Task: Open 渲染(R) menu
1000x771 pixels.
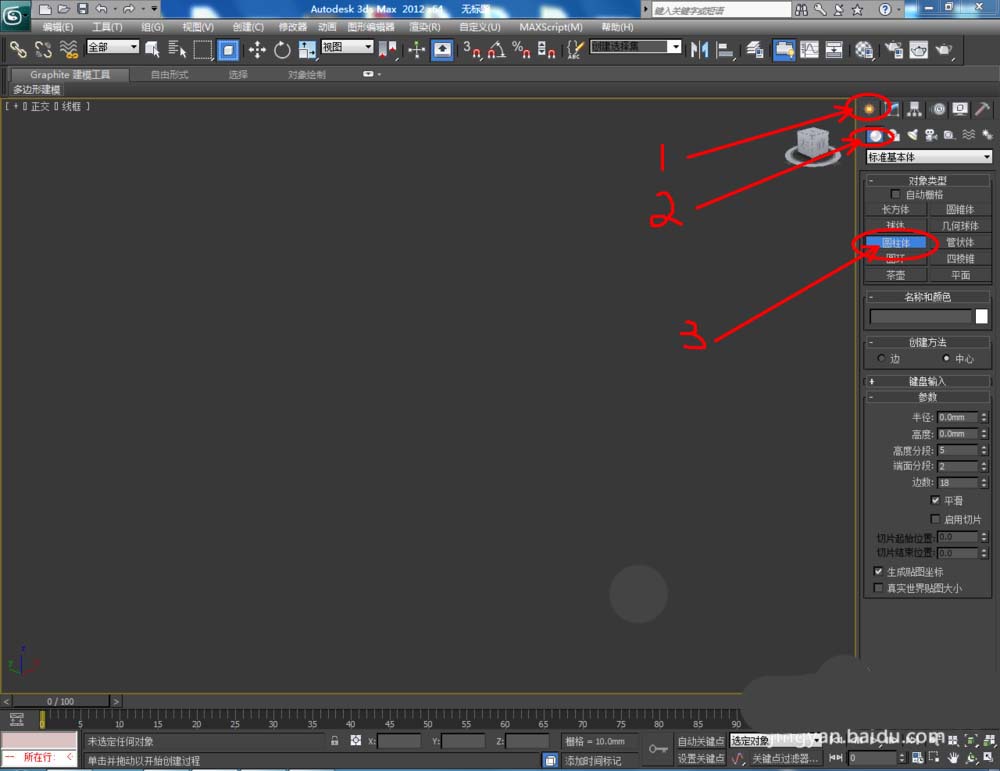Action: (x=425, y=27)
